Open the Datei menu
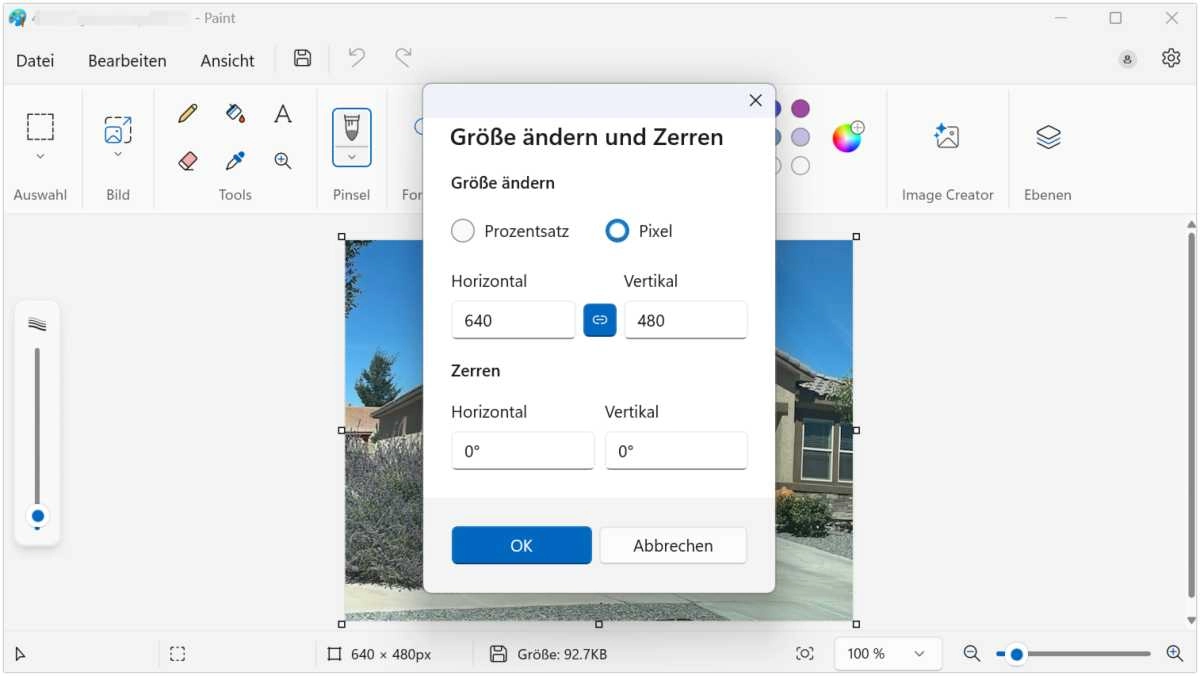 pos(35,61)
